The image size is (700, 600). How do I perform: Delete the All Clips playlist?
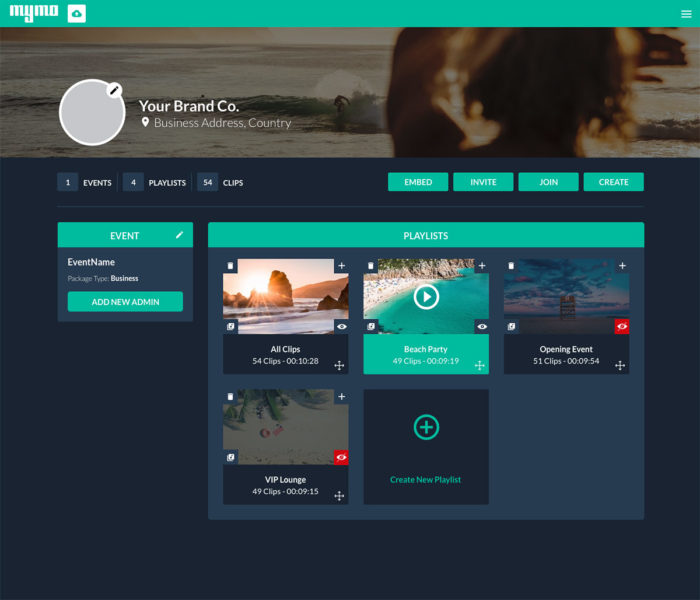230,266
